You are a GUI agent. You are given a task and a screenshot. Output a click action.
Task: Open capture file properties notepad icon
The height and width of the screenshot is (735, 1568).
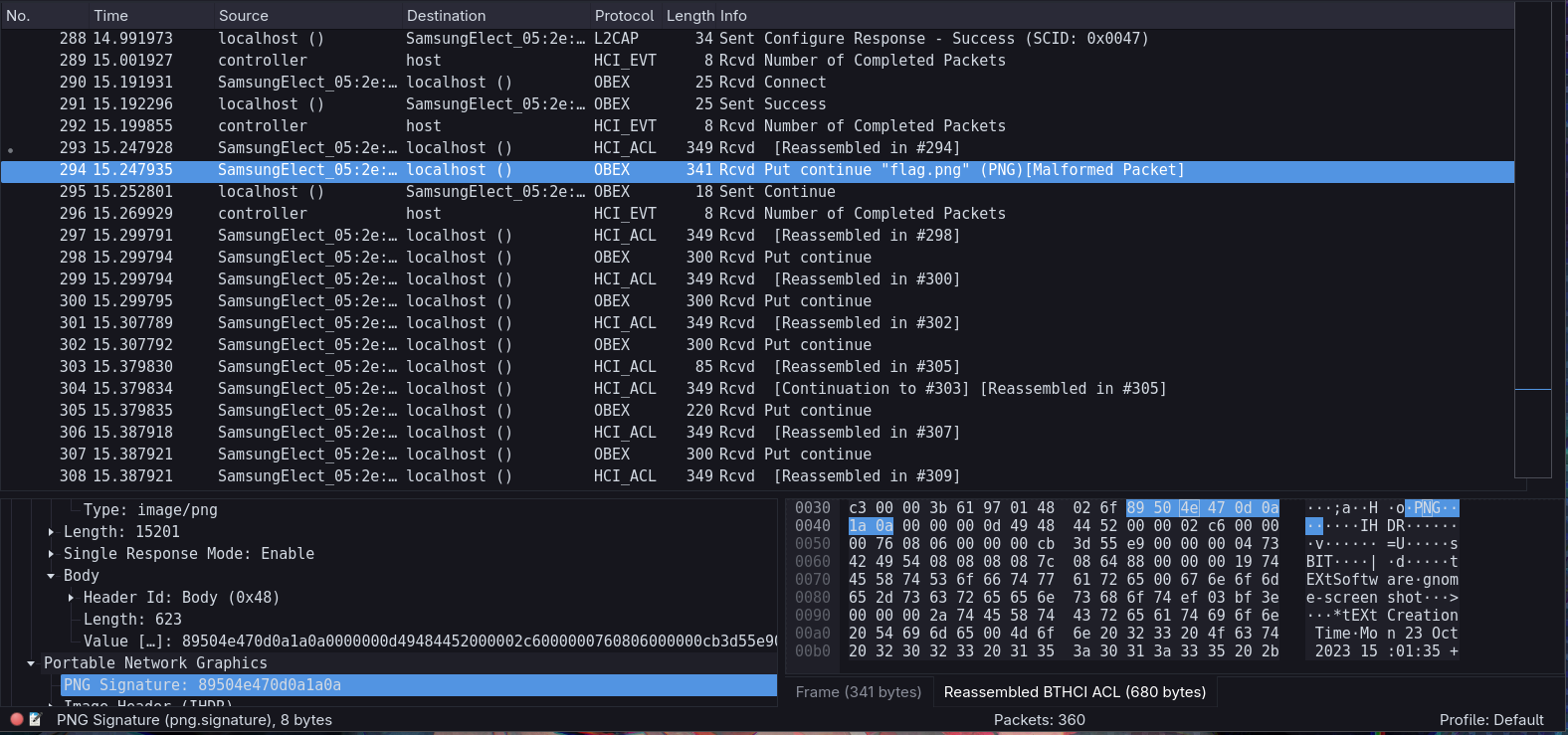pos(35,719)
